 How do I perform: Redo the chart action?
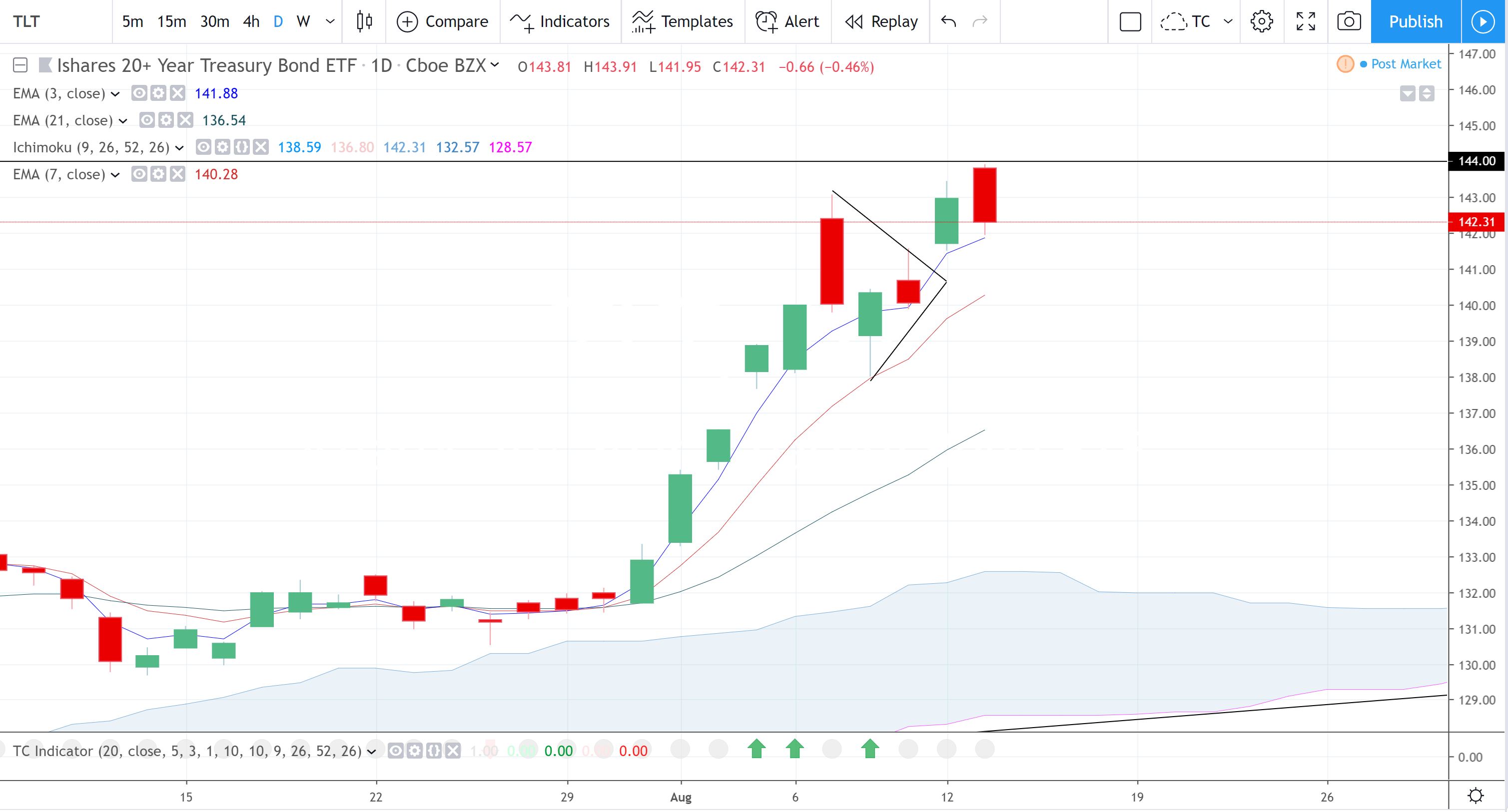[980, 21]
